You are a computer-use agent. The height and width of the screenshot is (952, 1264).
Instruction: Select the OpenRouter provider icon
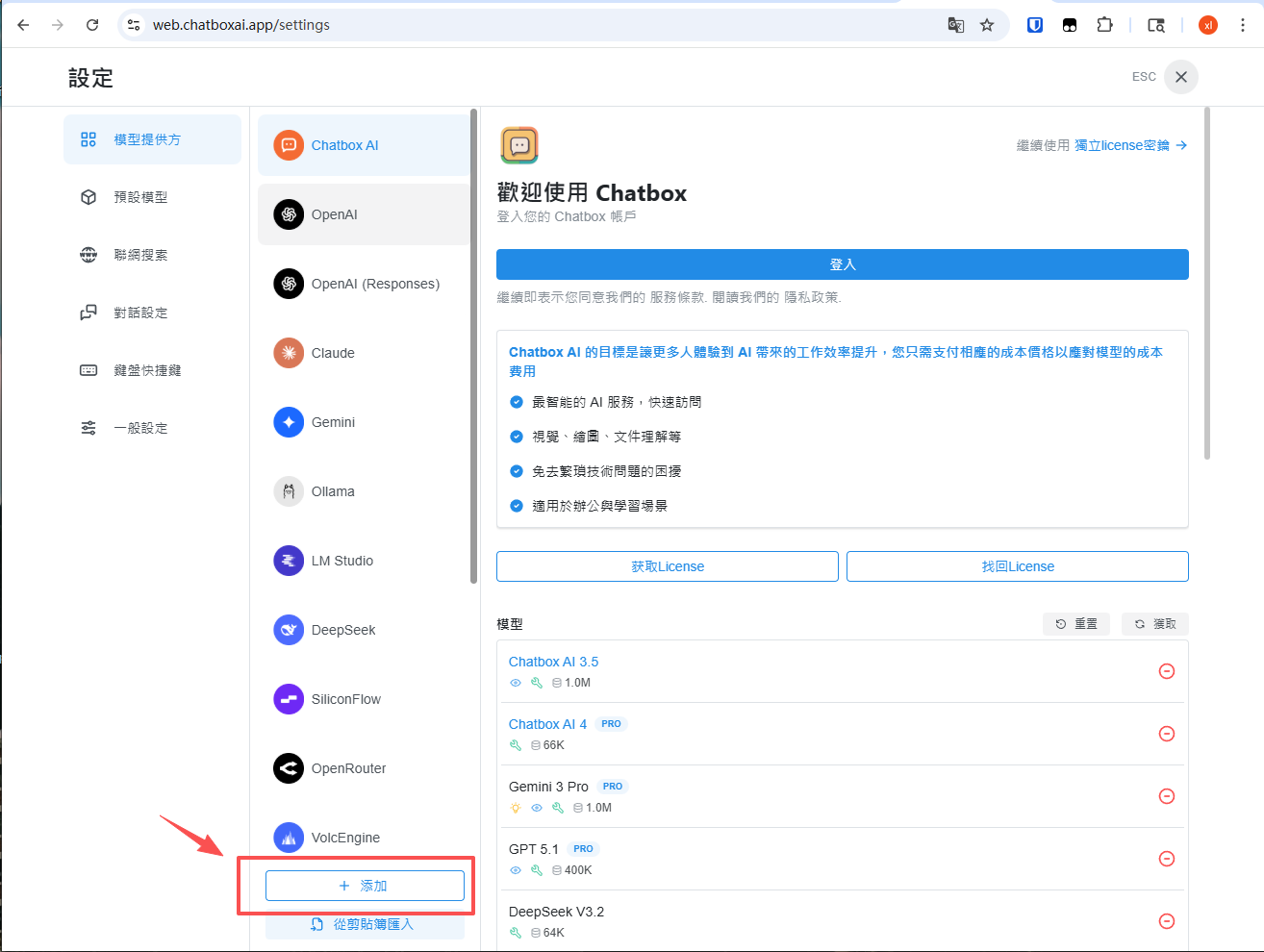(x=289, y=768)
